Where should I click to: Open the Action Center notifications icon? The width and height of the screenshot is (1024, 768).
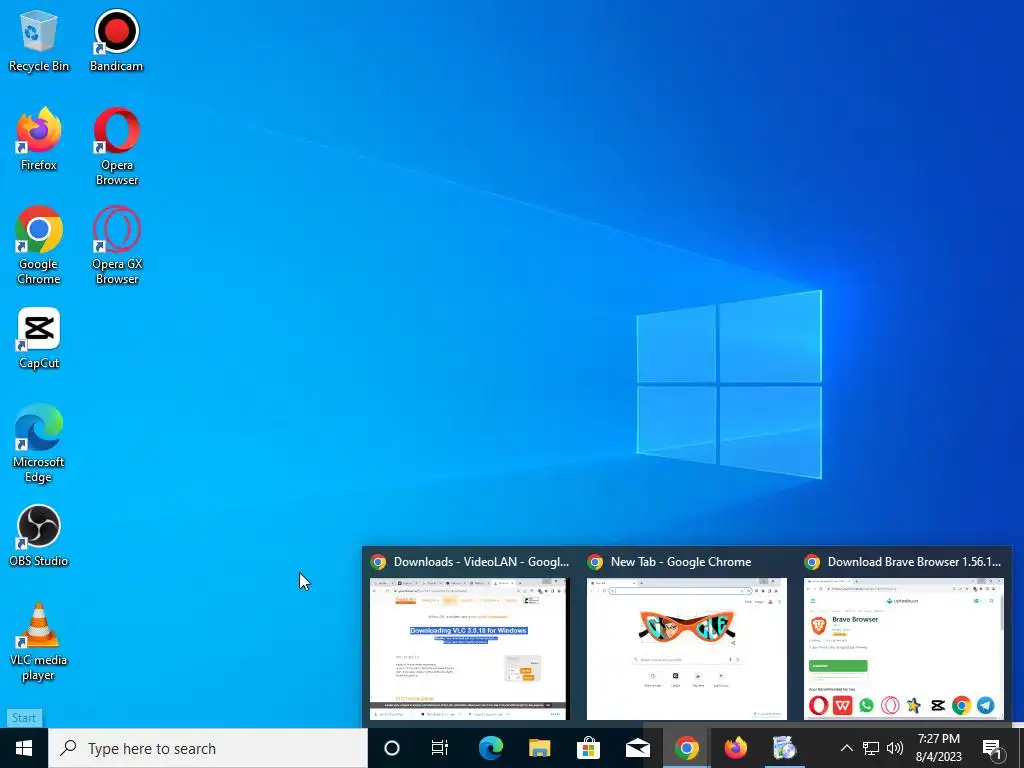click(x=992, y=748)
